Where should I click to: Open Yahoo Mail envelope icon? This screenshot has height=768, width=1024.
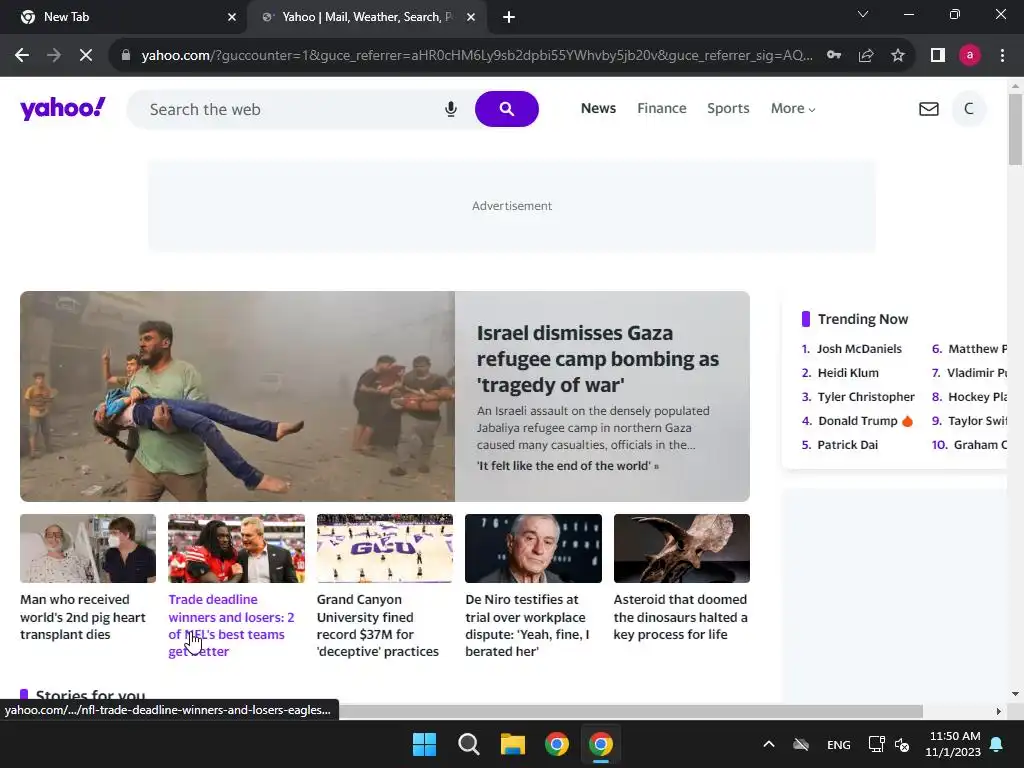[929, 109]
